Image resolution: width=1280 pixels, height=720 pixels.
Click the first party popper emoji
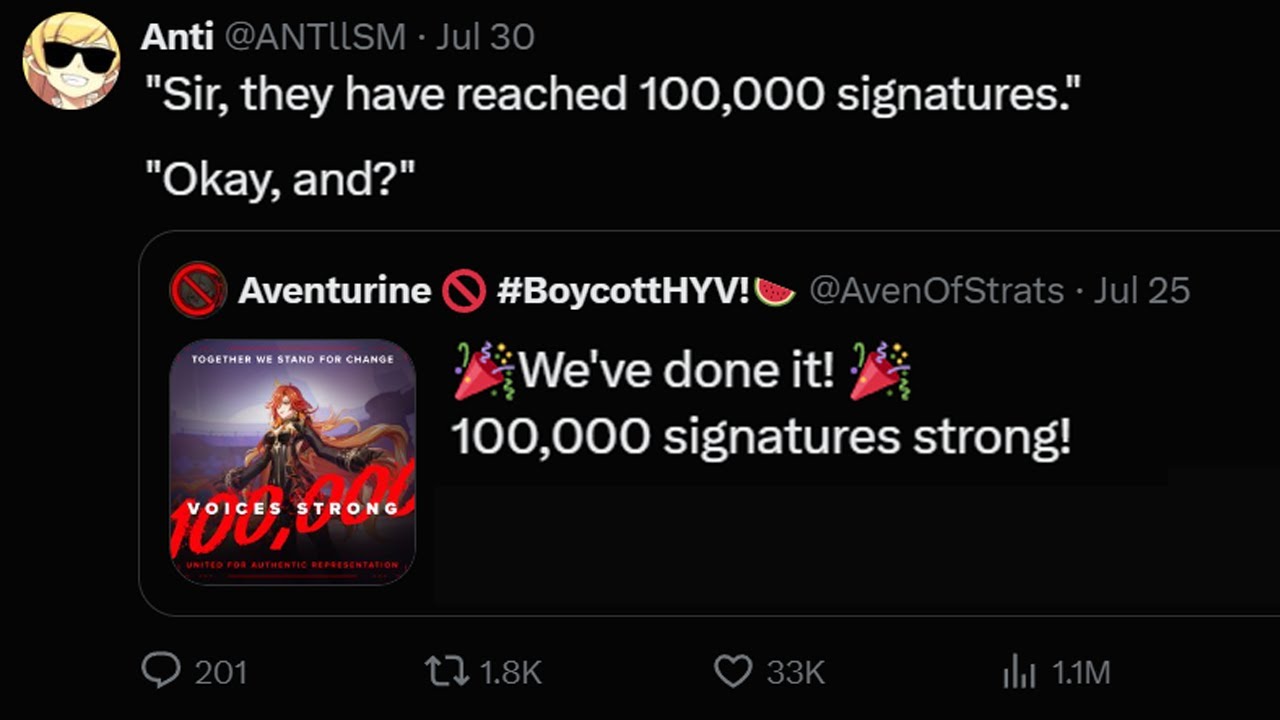point(483,371)
